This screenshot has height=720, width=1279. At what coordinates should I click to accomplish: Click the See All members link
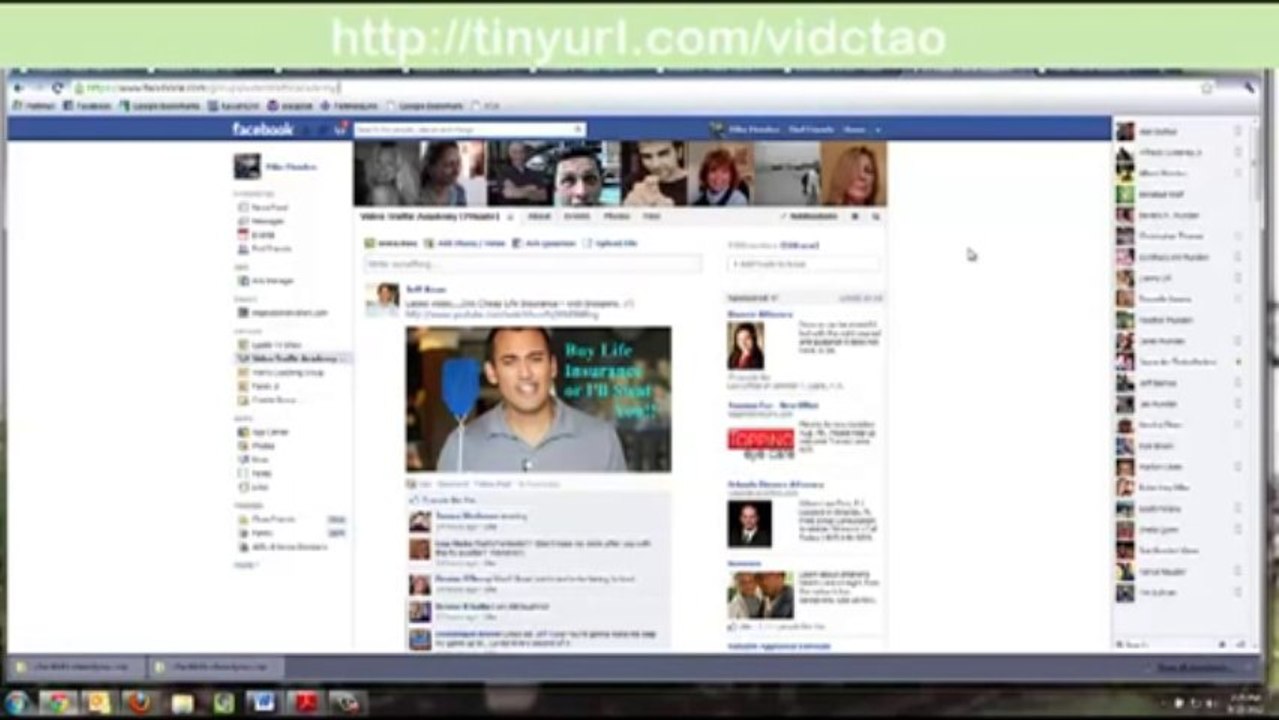tap(800, 245)
